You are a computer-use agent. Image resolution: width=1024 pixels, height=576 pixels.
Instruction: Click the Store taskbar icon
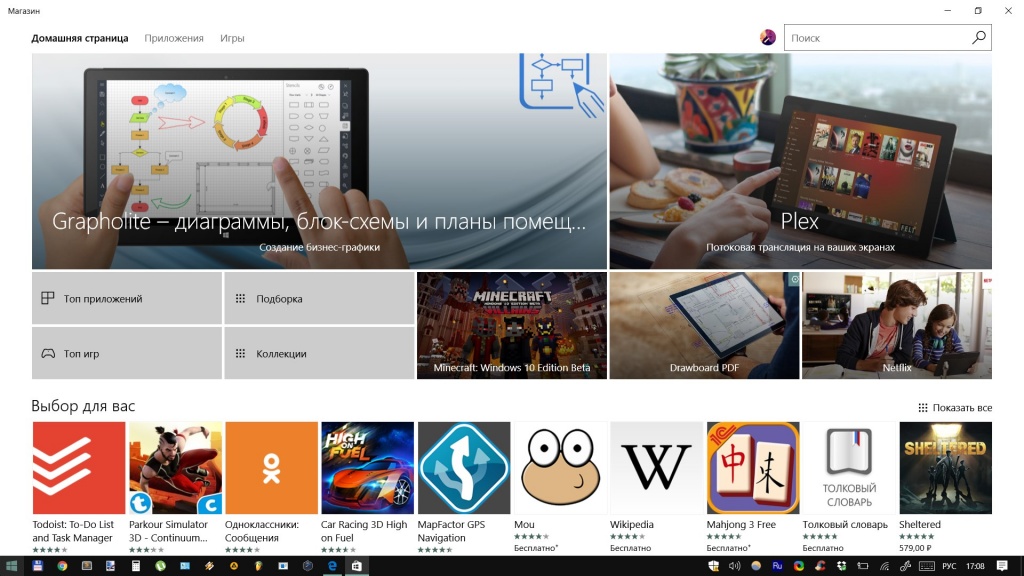357,566
